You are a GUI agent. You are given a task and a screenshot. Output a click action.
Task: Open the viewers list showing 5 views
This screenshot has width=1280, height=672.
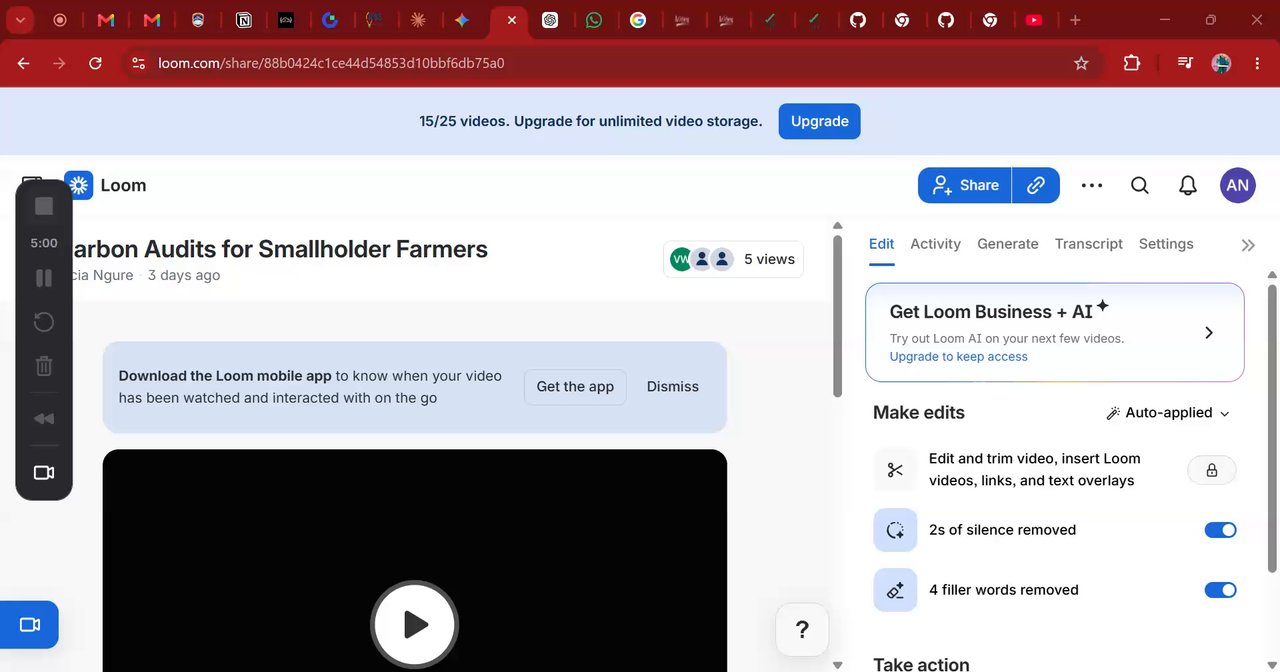coord(733,259)
